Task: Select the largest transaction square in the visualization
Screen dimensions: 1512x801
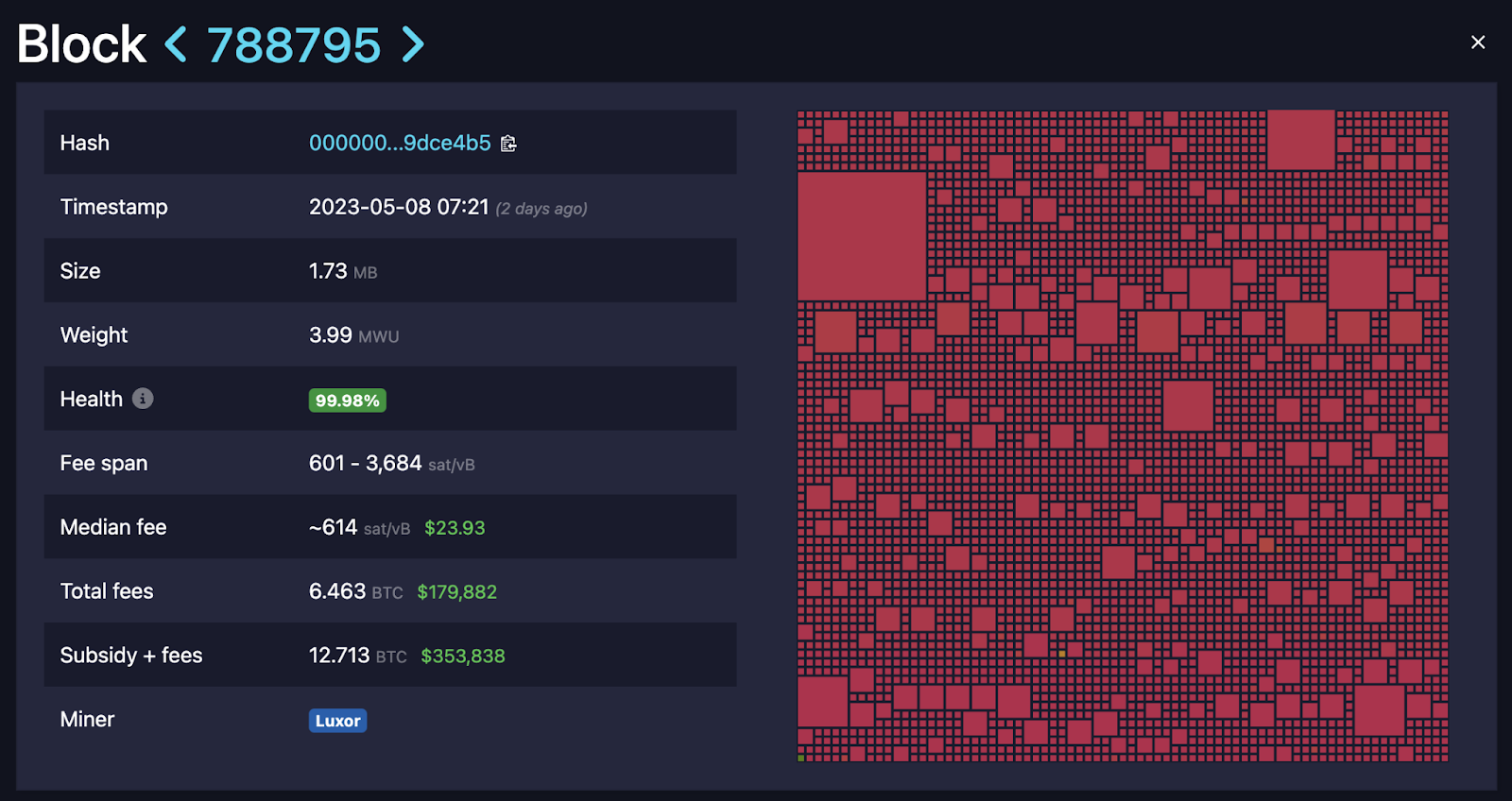Action: [861, 236]
